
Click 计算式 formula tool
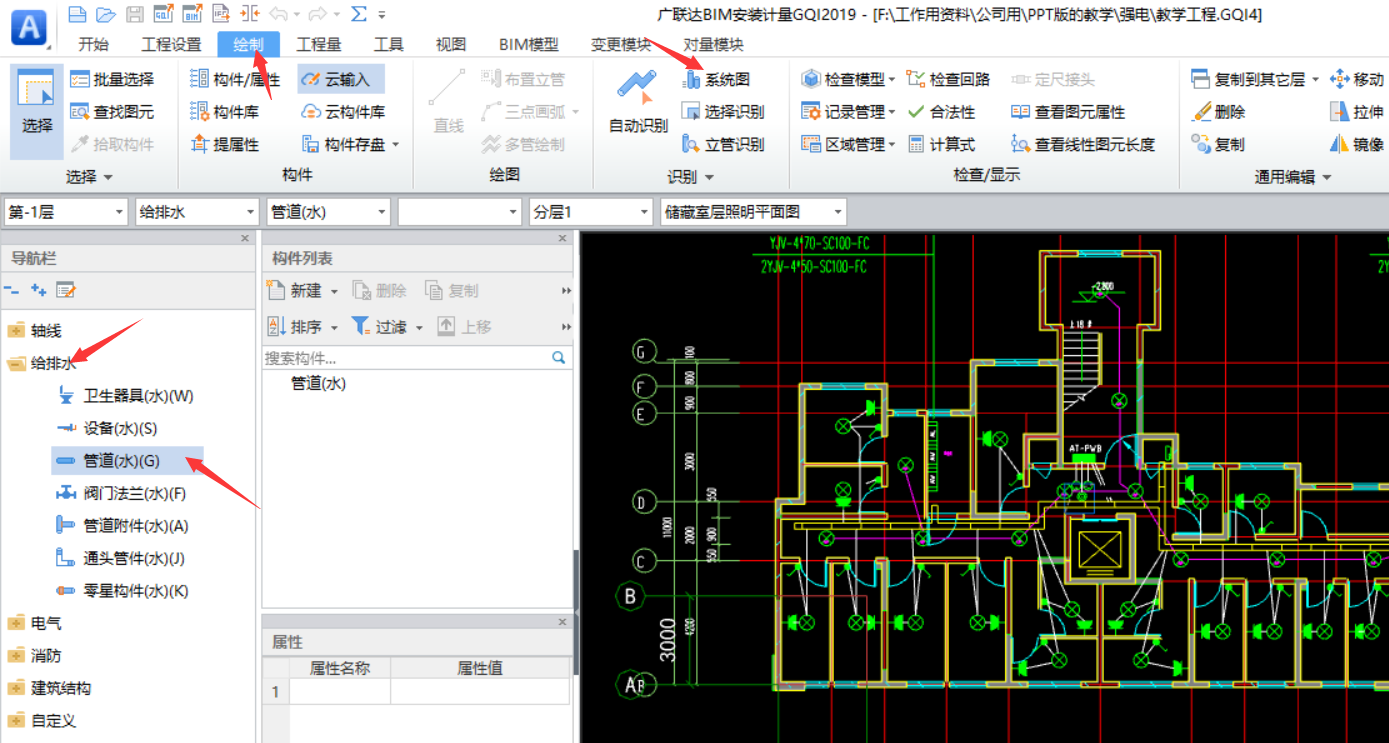pyautogui.click(x=941, y=144)
